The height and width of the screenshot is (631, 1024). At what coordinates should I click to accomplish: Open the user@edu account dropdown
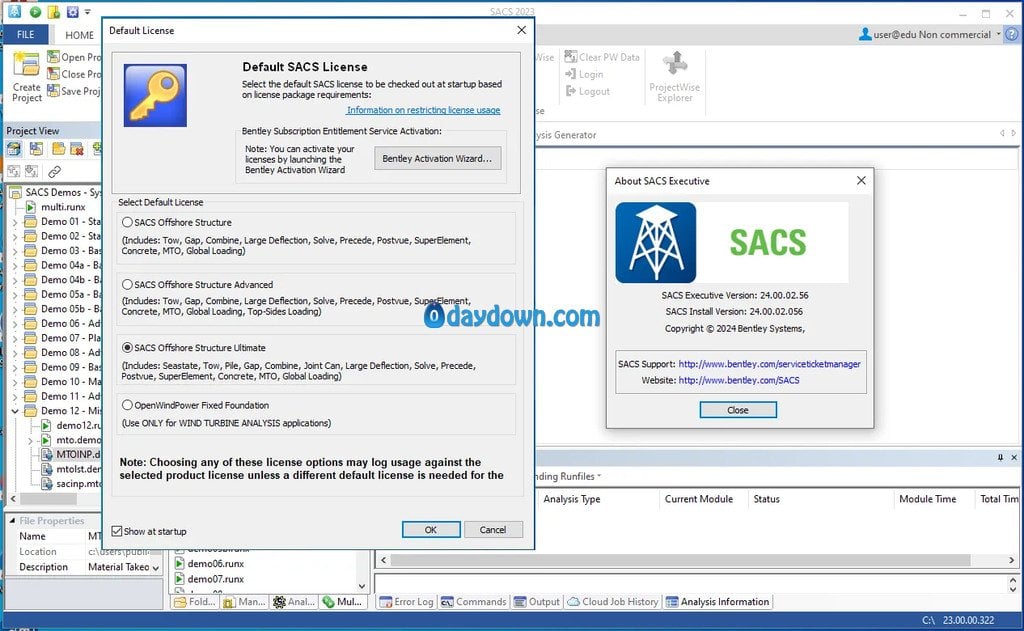(998, 34)
